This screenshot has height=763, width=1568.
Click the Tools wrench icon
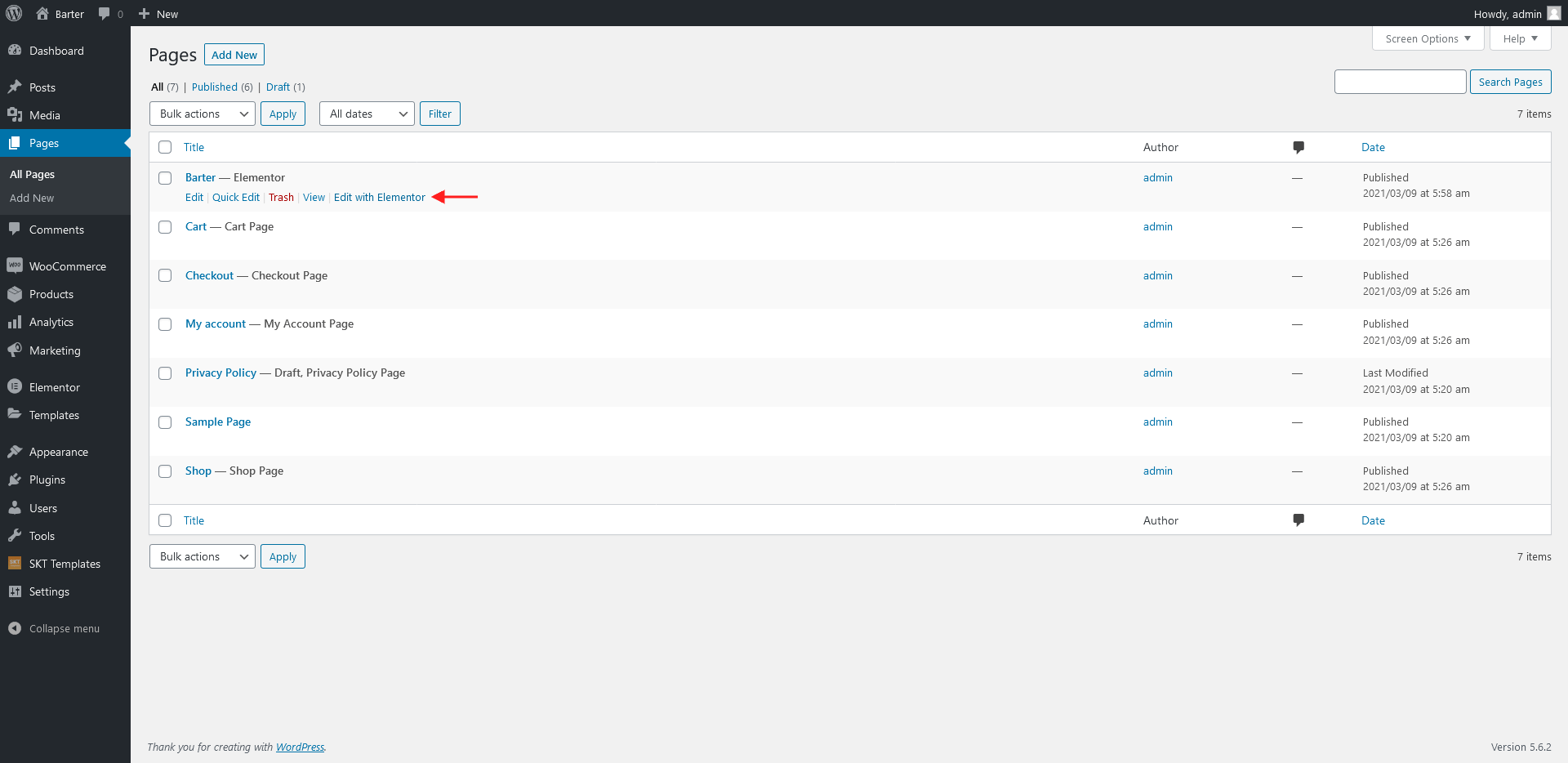(x=15, y=535)
